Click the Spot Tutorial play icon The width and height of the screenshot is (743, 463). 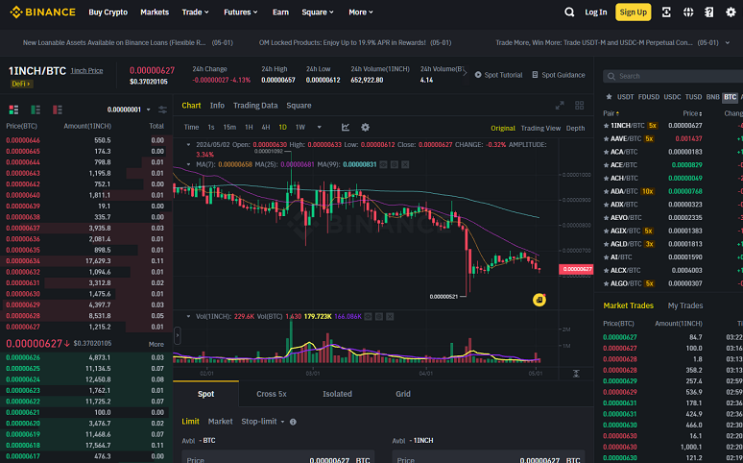(x=478, y=75)
